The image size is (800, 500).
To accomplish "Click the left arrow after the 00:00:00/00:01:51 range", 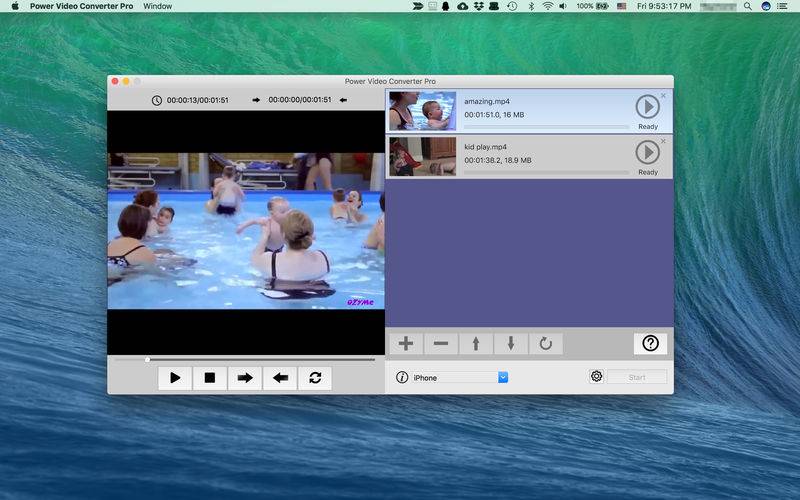I will point(343,100).
